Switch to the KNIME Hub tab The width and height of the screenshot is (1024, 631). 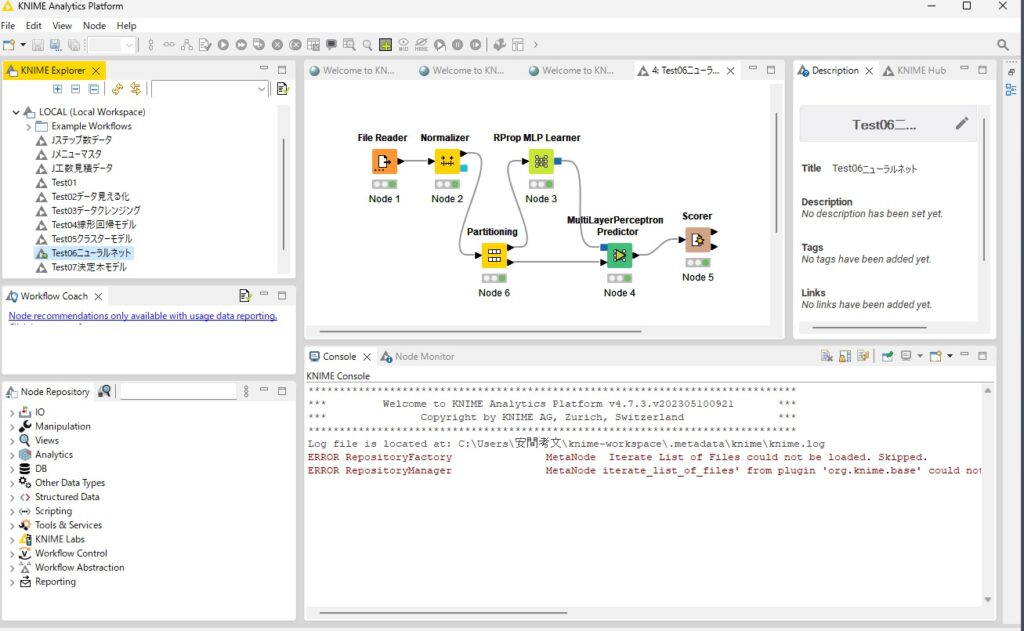(919, 71)
